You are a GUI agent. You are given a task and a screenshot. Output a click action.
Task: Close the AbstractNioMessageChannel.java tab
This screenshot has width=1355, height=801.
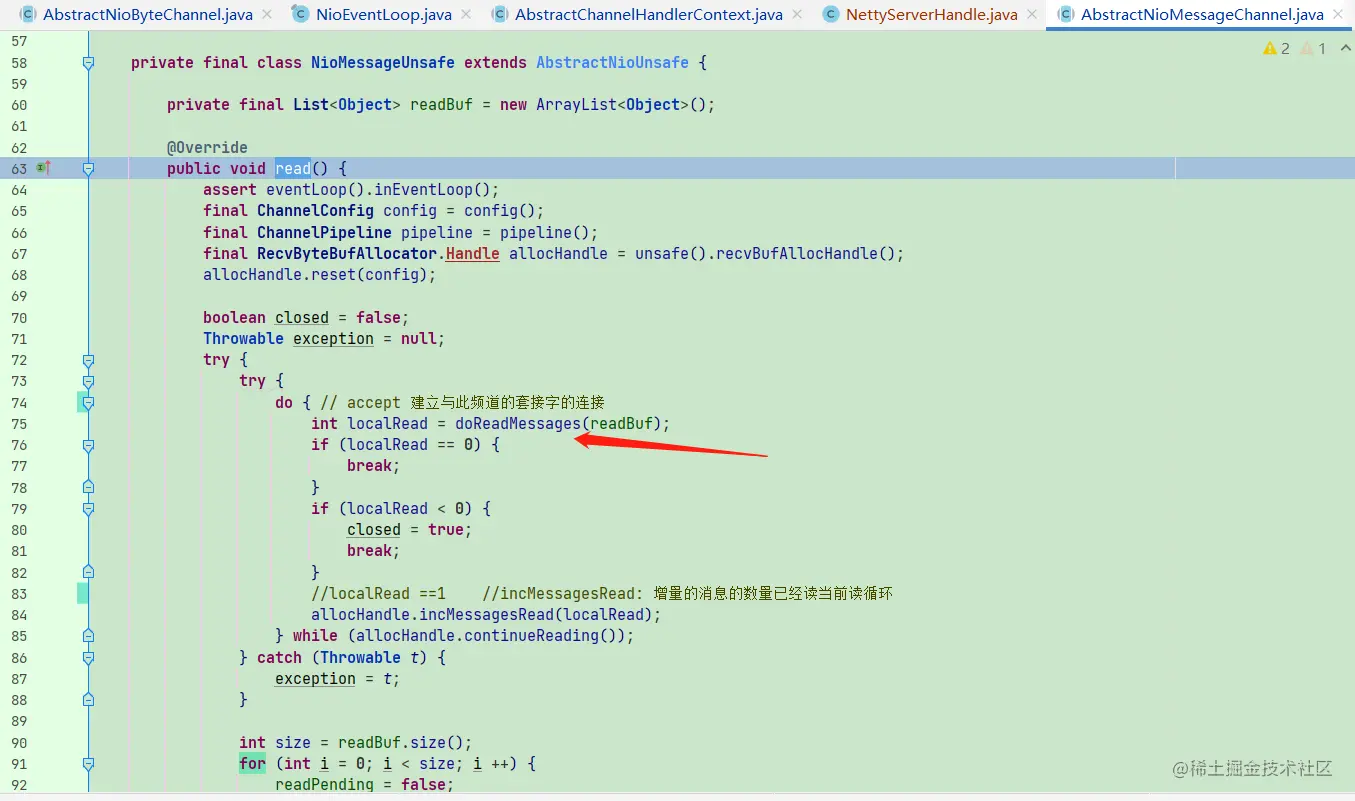(1337, 15)
